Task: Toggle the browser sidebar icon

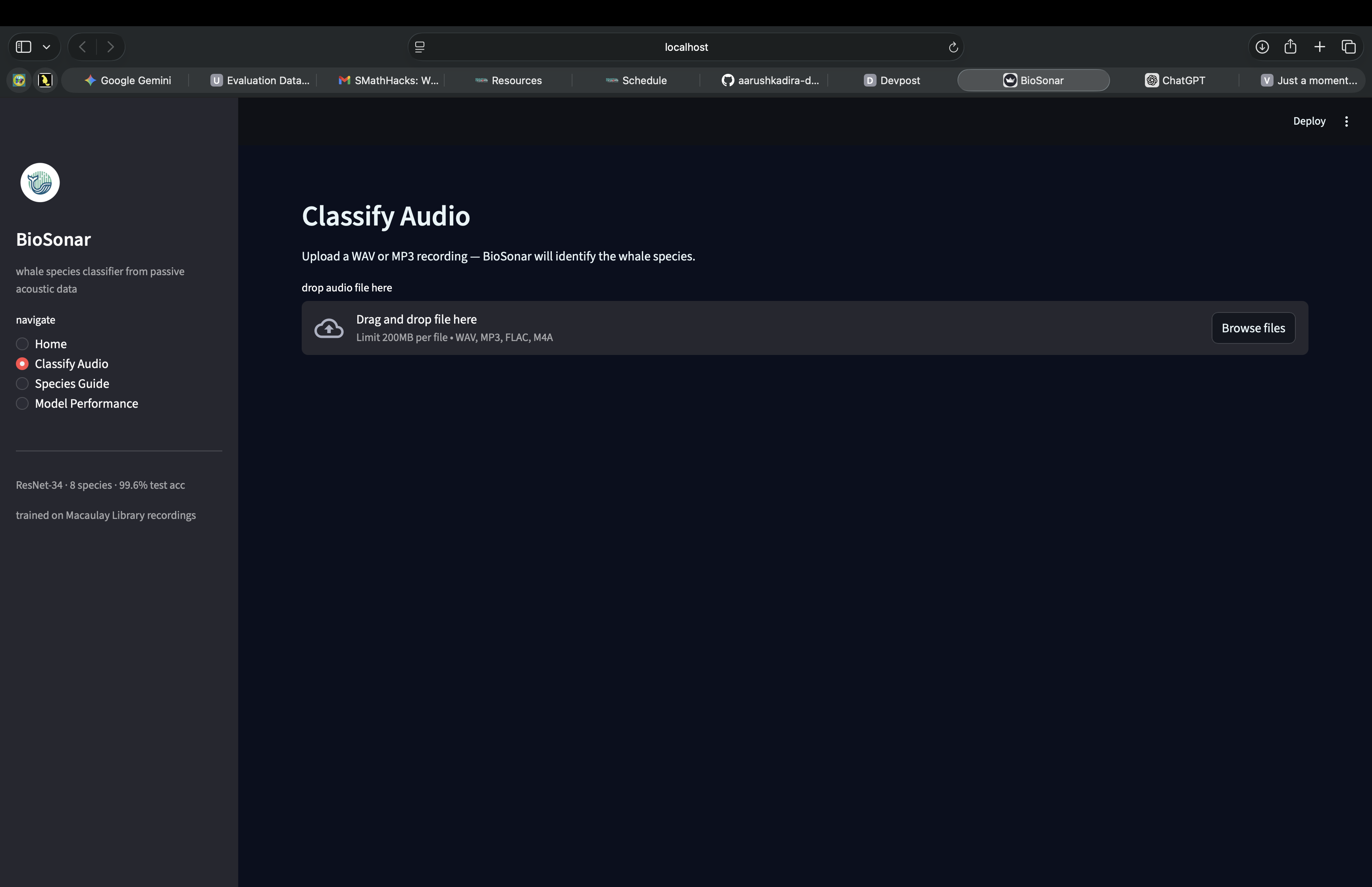Action: [23, 47]
